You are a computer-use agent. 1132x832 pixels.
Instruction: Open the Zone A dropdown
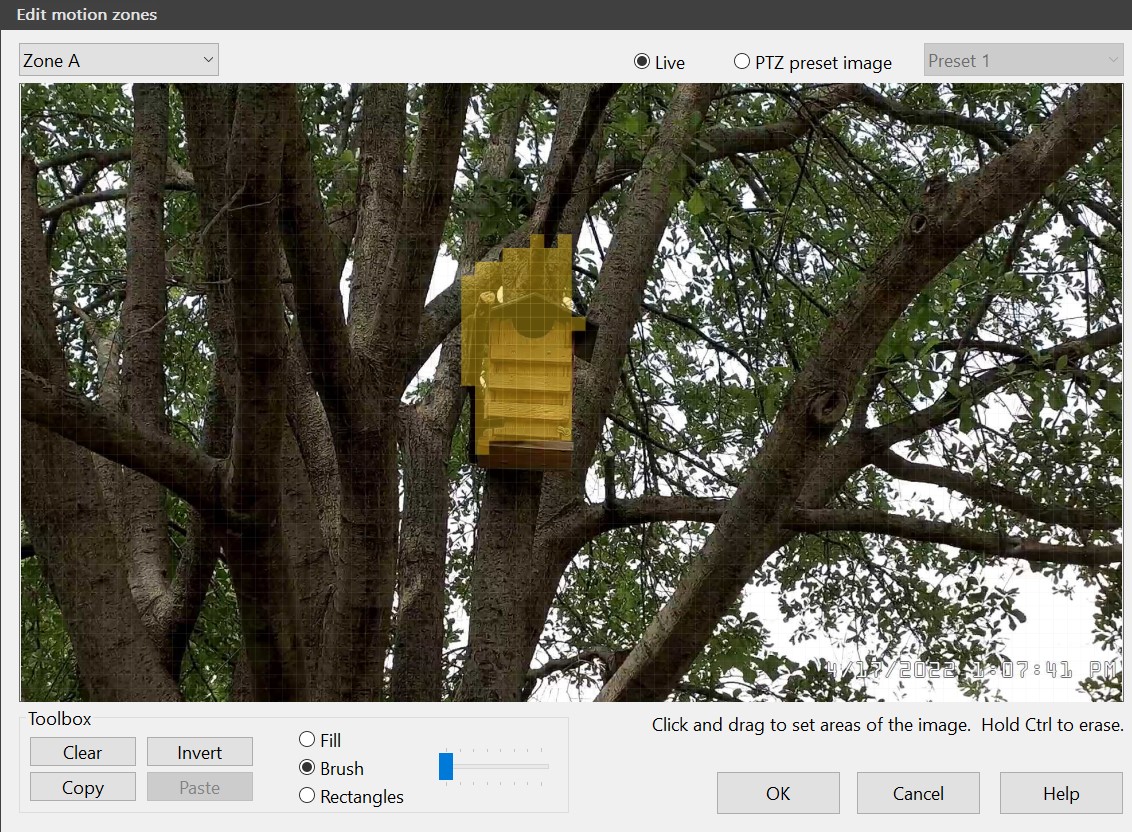coord(118,60)
